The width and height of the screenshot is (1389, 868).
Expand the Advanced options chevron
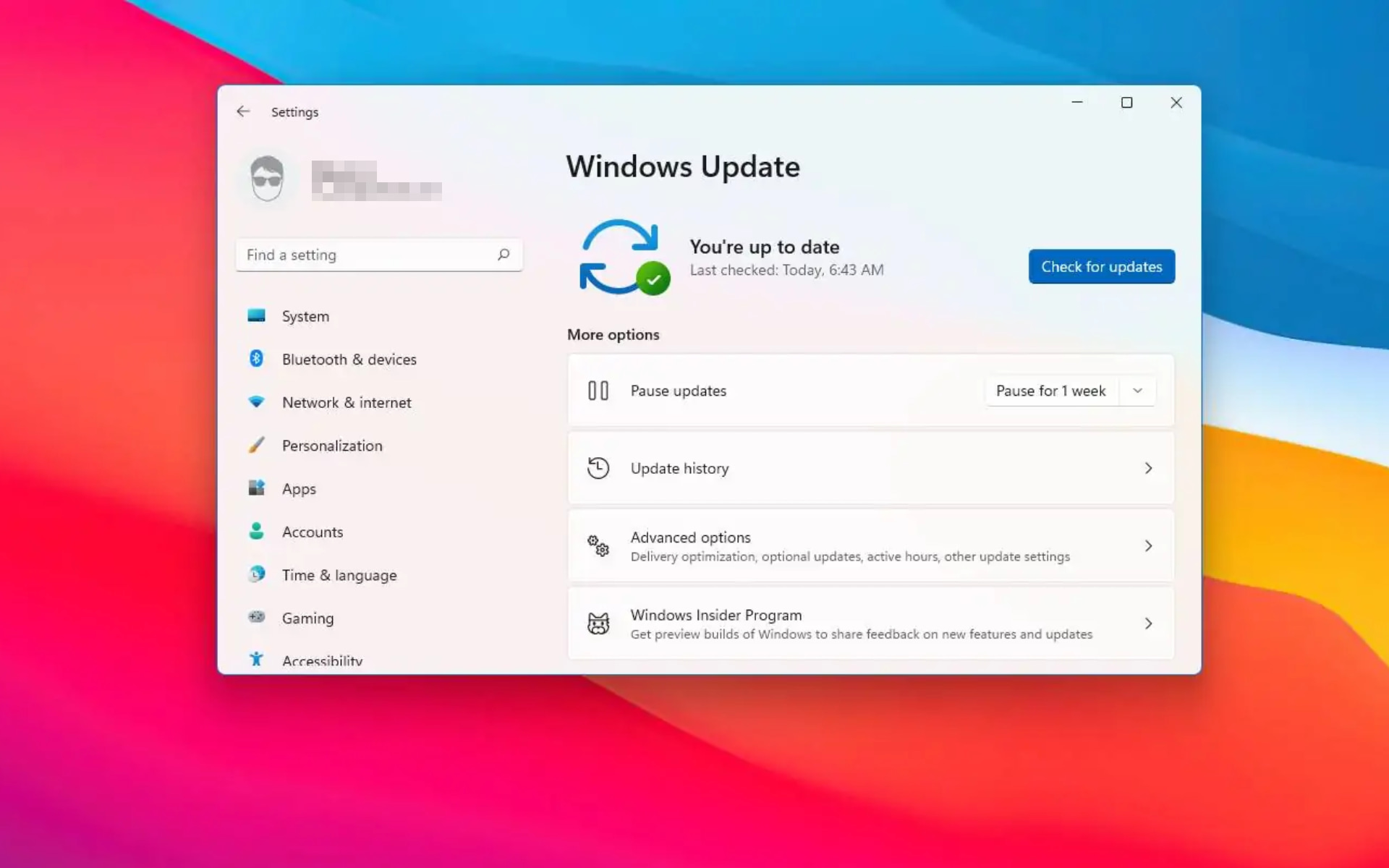[1148, 545]
